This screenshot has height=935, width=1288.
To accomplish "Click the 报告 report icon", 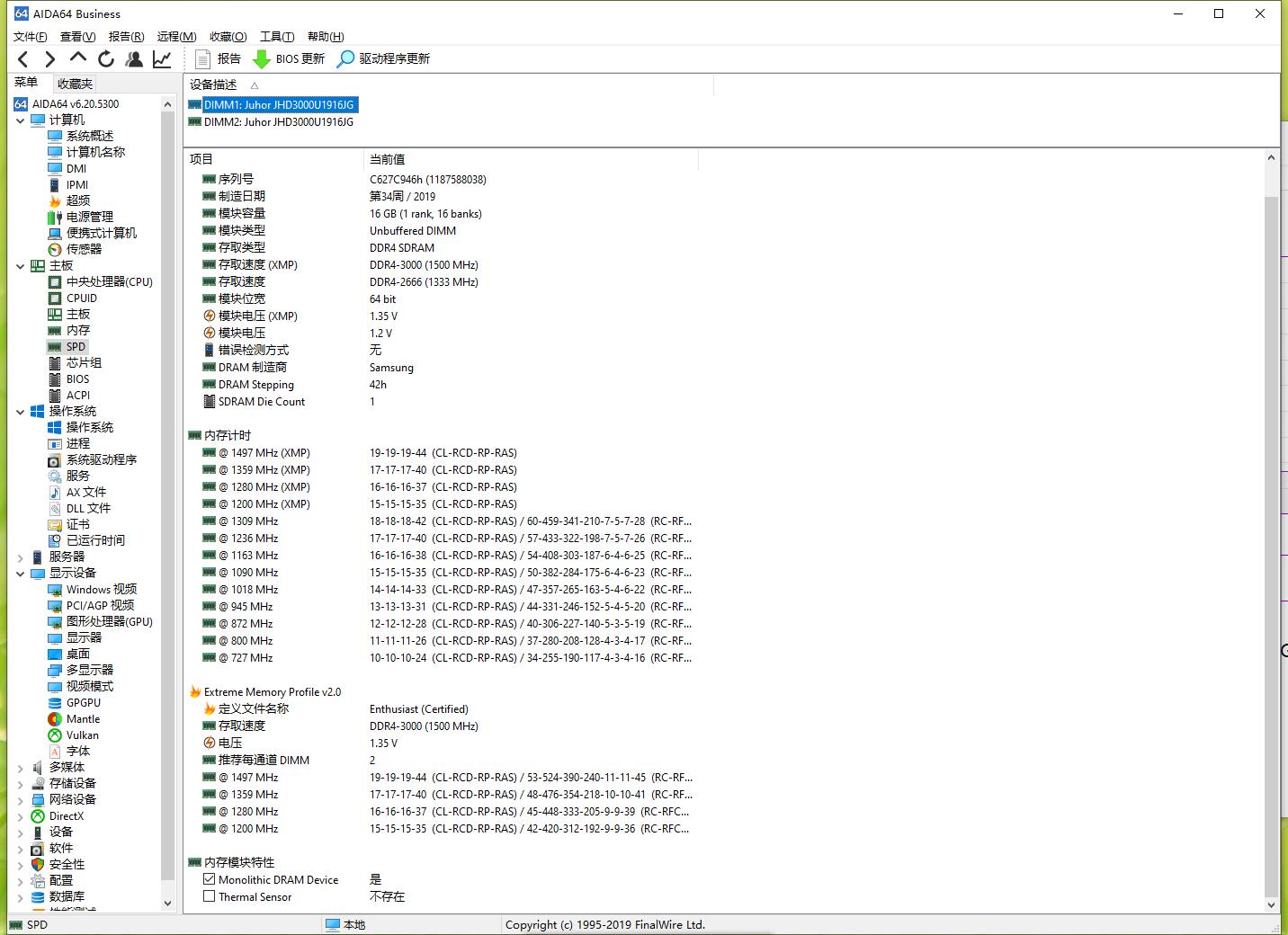I will pyautogui.click(x=204, y=59).
